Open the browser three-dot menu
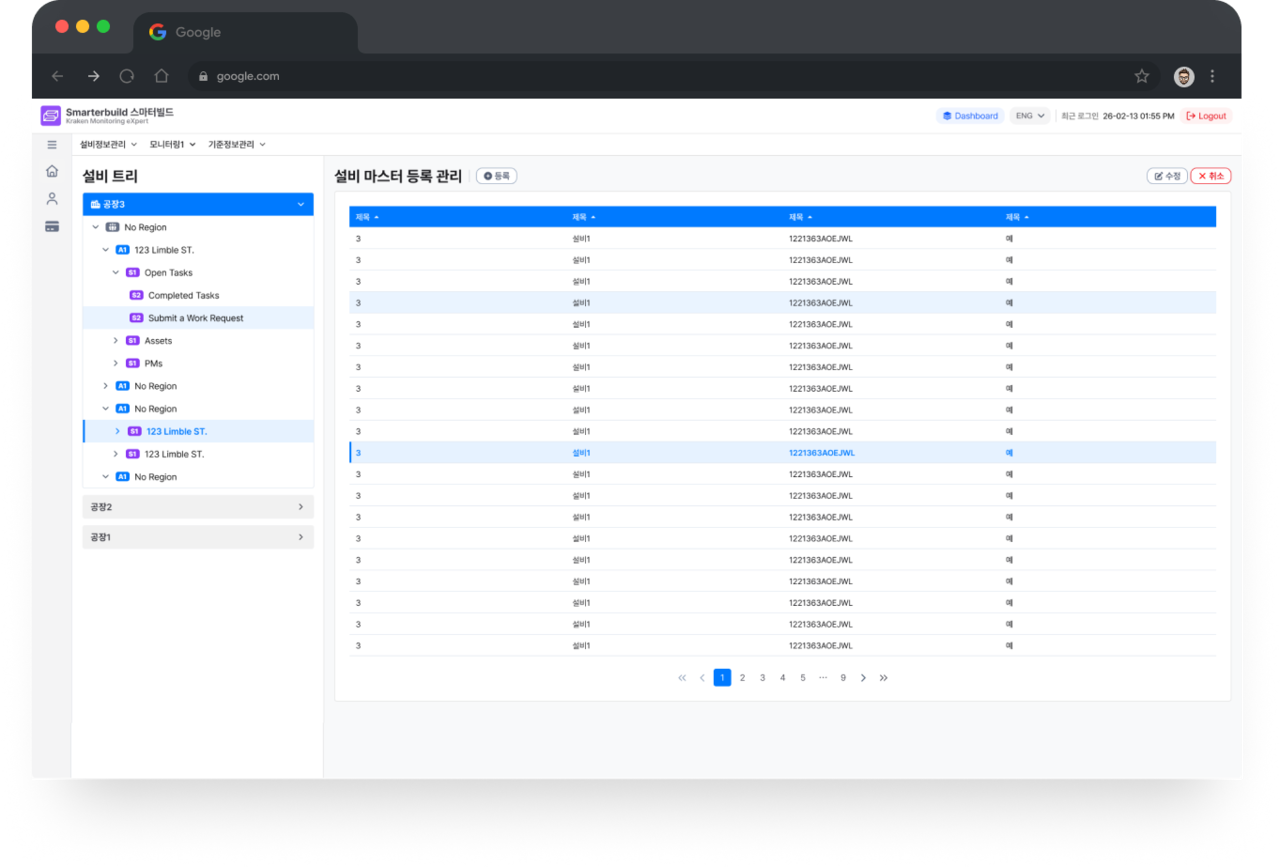1280x867 pixels. click(1212, 76)
